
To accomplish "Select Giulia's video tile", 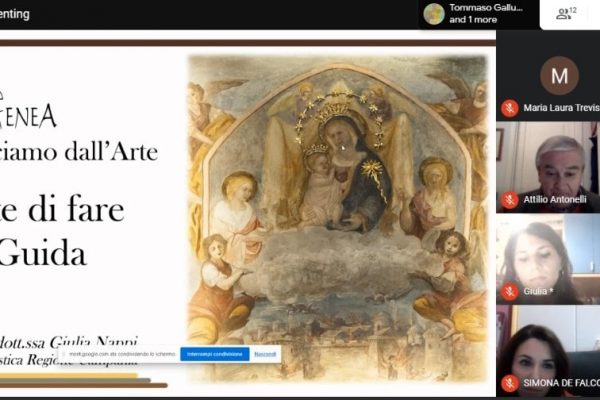I will [x=548, y=259].
